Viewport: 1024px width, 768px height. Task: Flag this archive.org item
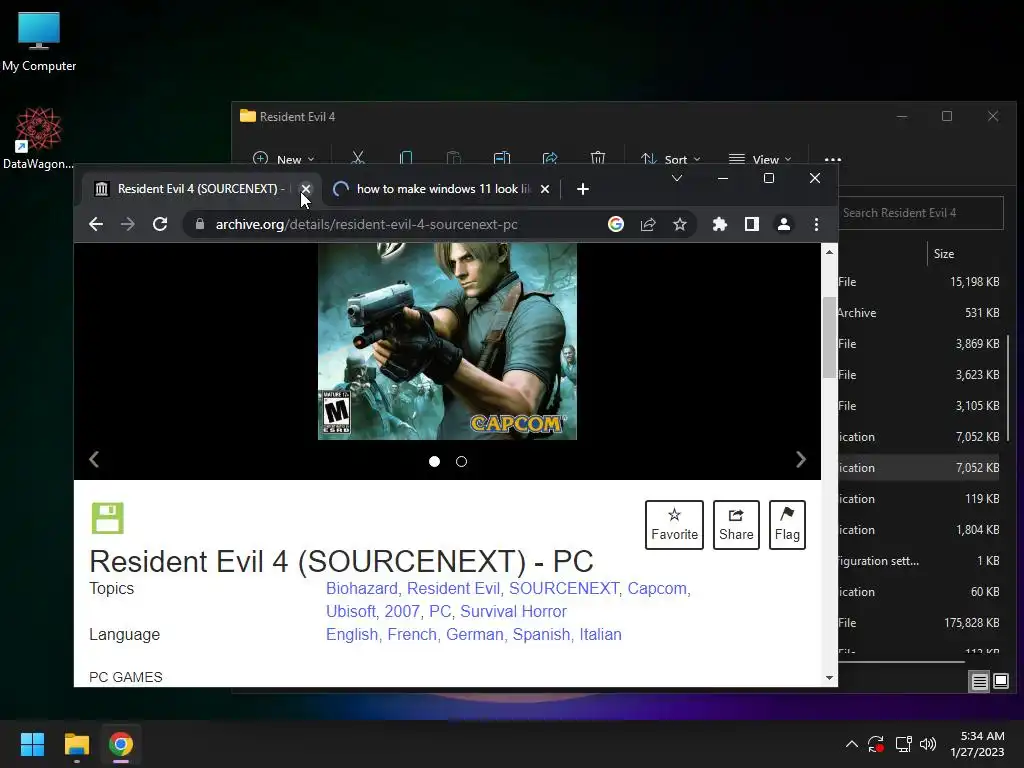tap(787, 525)
